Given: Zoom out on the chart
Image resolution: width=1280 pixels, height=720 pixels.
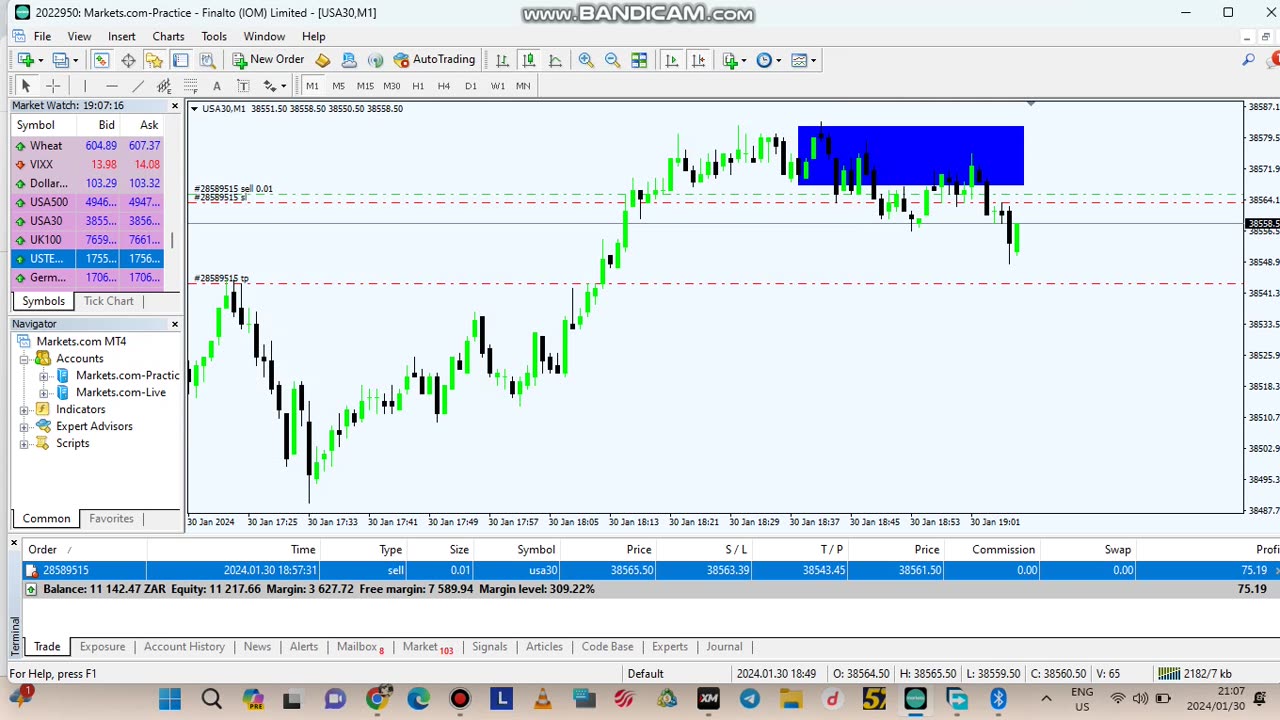Looking at the screenshot, I should pos(612,60).
